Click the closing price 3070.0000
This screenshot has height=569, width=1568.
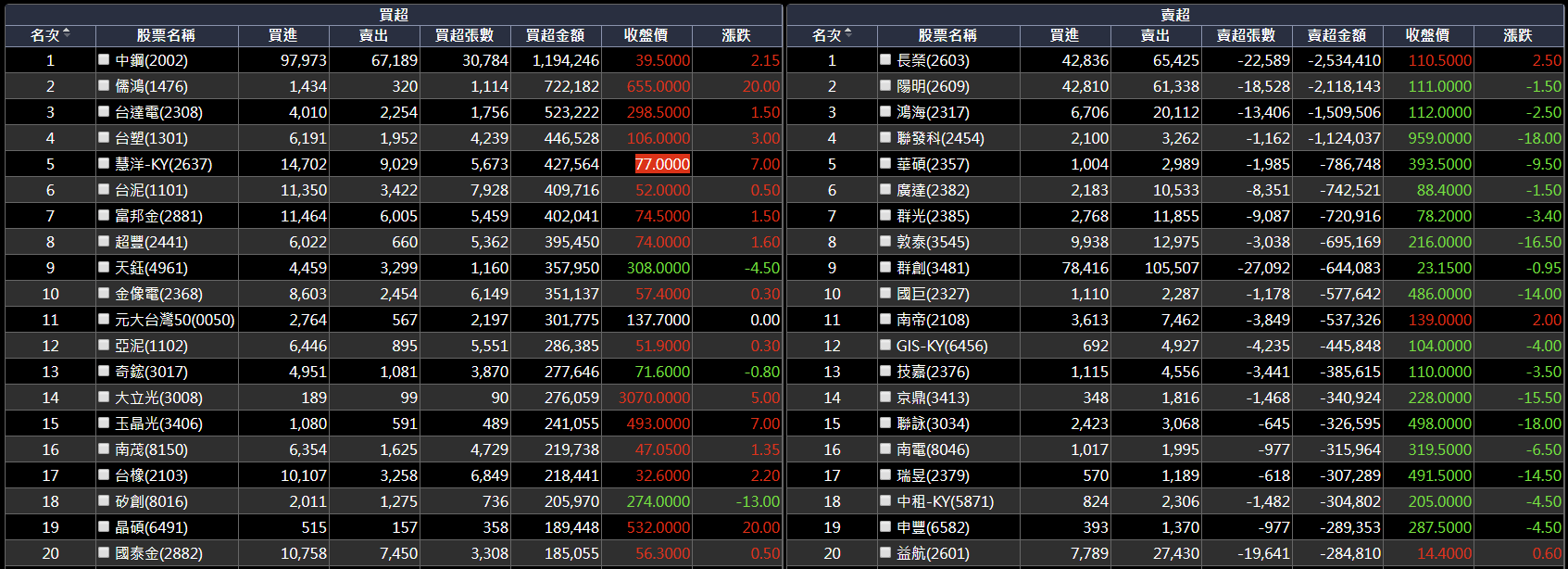[654, 398]
